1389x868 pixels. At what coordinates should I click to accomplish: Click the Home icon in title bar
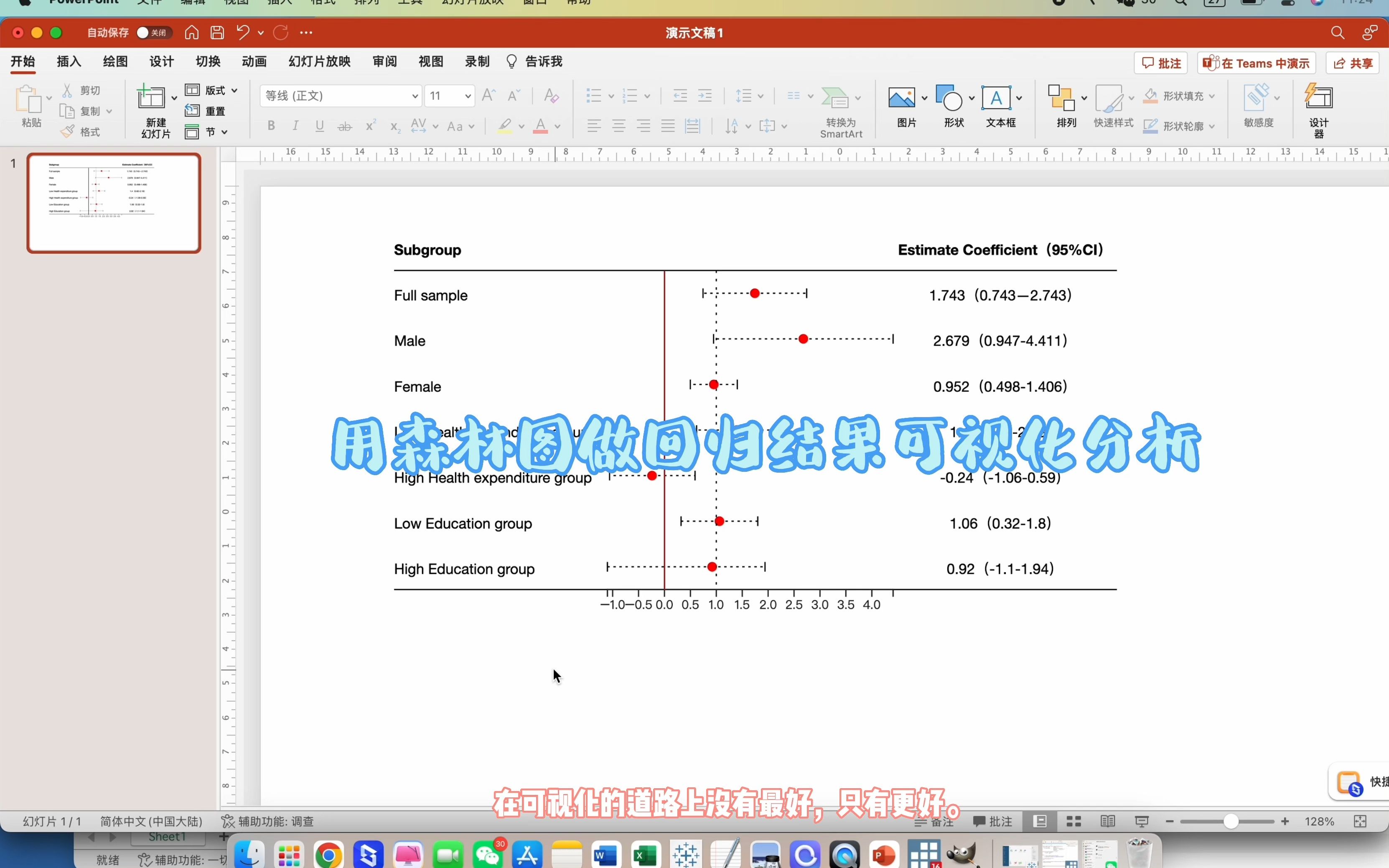point(192,33)
